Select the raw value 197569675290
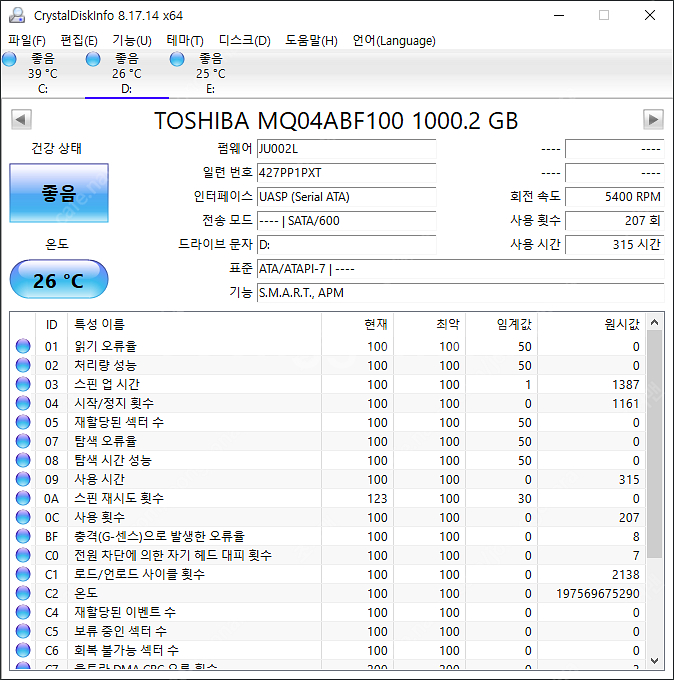The height and width of the screenshot is (680, 674). 598,594
